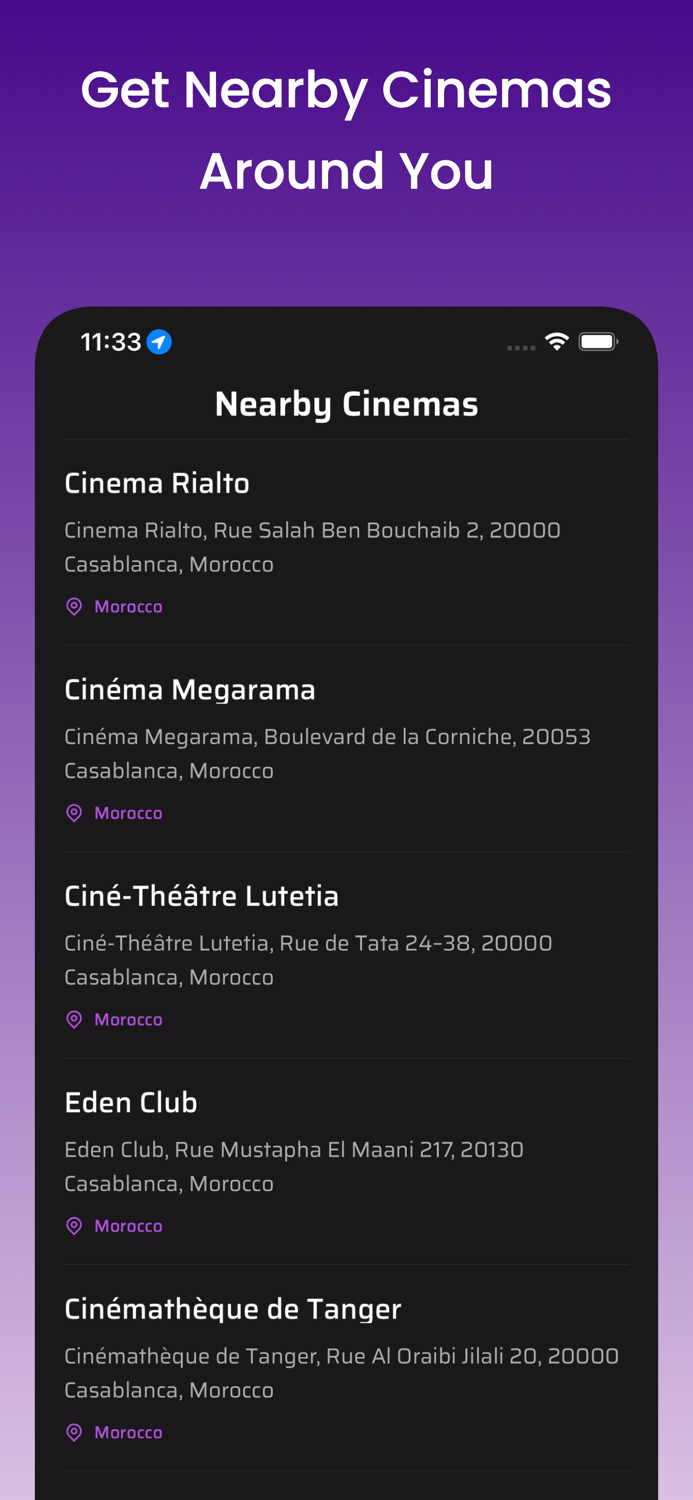Tap the location pin icon next to Cinema Rialto's Morocco tag

pyautogui.click(x=74, y=606)
